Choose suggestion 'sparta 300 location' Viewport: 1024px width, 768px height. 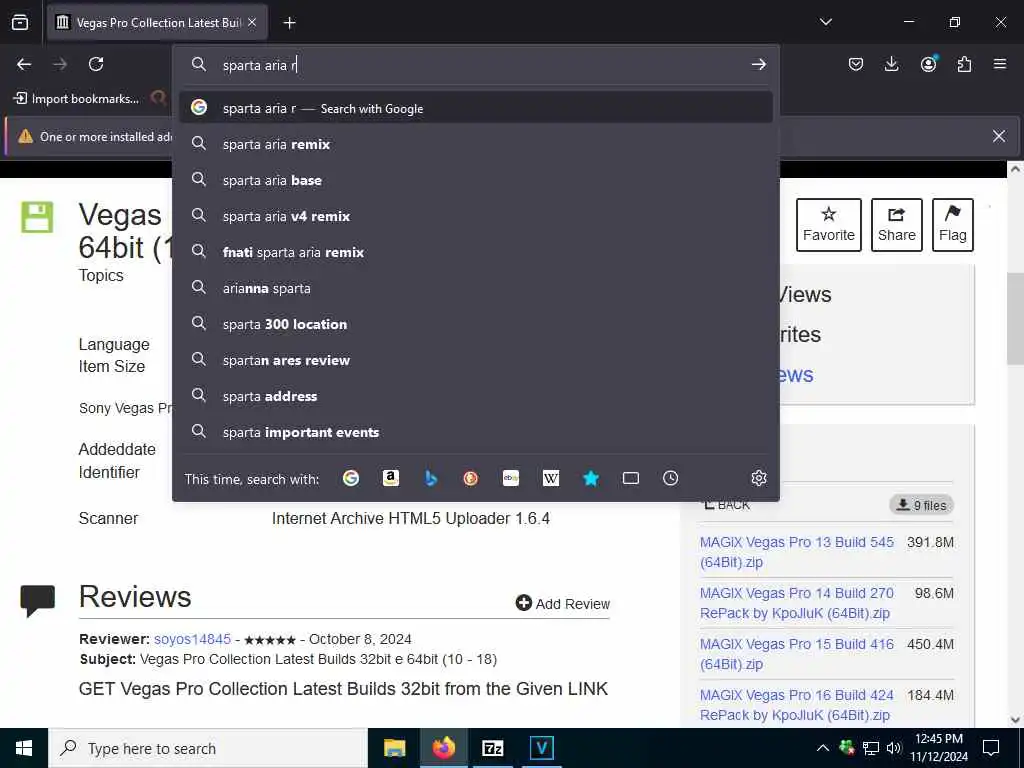(x=475, y=324)
